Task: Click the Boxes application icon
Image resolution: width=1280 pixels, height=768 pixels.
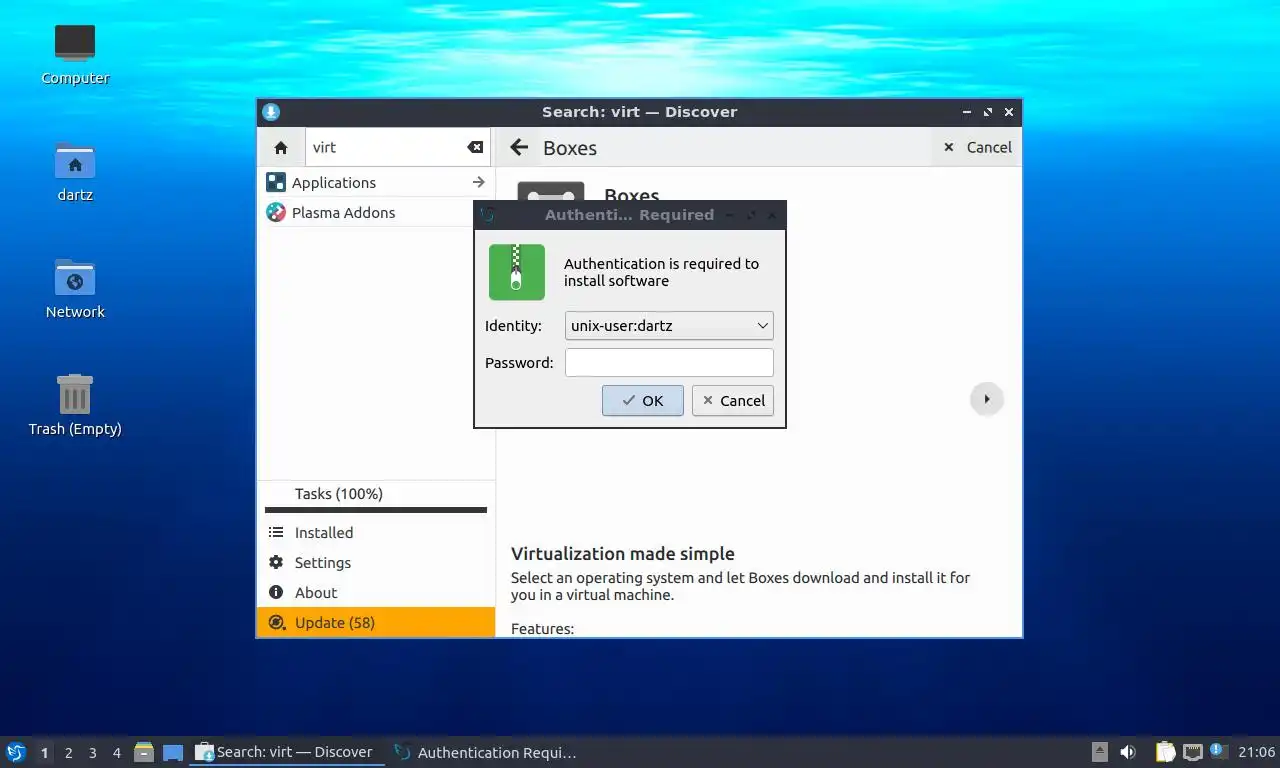Action: 550,191
